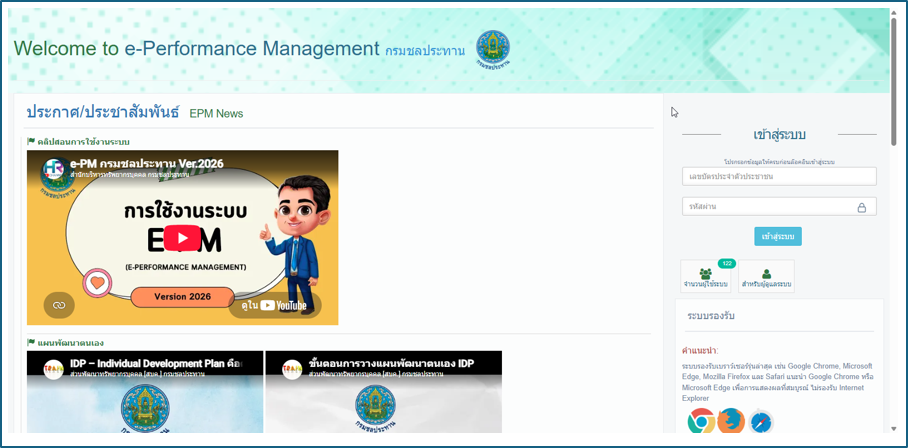Click the Mozilla Firefox browser icon
The width and height of the screenshot is (908, 448).
[731, 421]
